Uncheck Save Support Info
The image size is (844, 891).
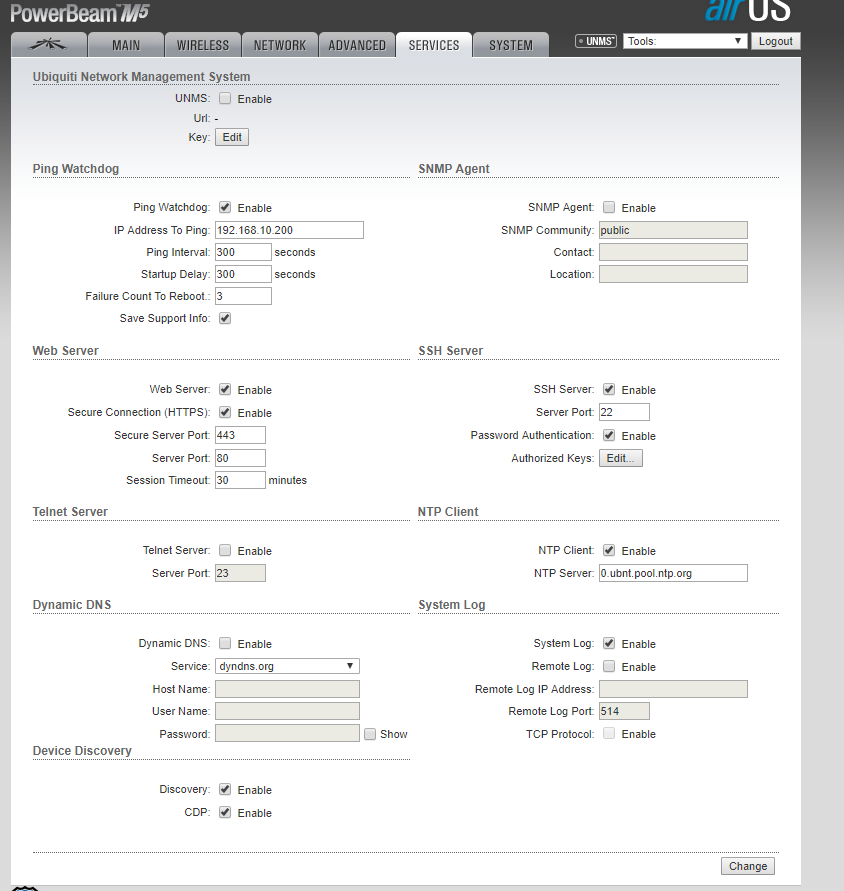(225, 318)
